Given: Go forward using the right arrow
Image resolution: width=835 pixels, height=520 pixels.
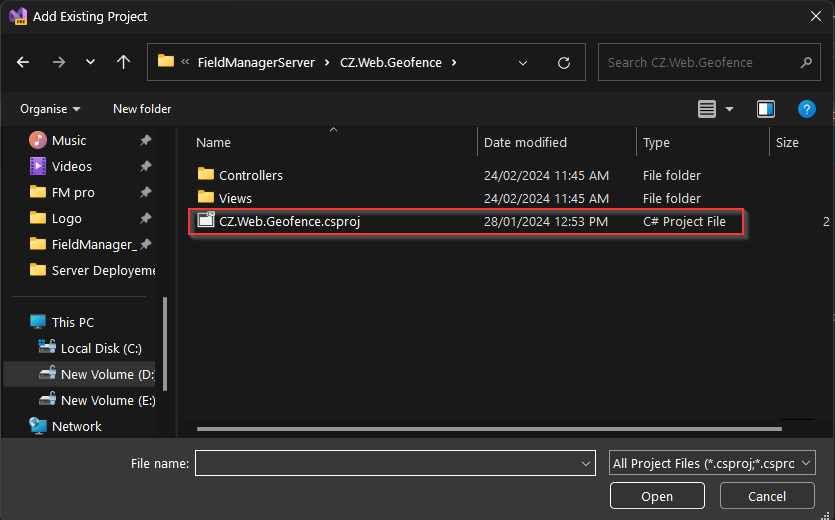Looking at the screenshot, I should (59, 62).
